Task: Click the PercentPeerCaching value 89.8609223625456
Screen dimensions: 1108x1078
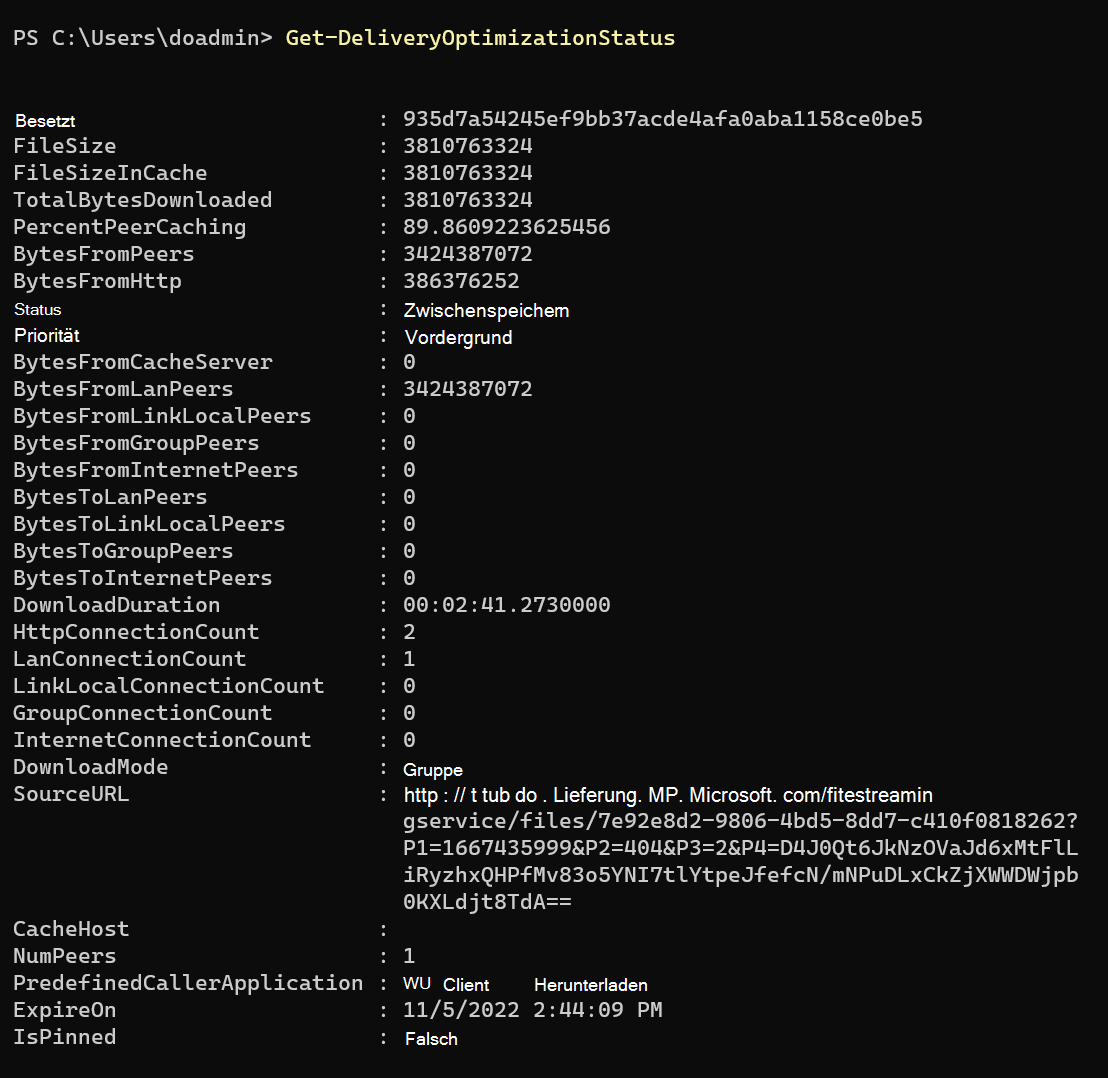Action: (506, 227)
